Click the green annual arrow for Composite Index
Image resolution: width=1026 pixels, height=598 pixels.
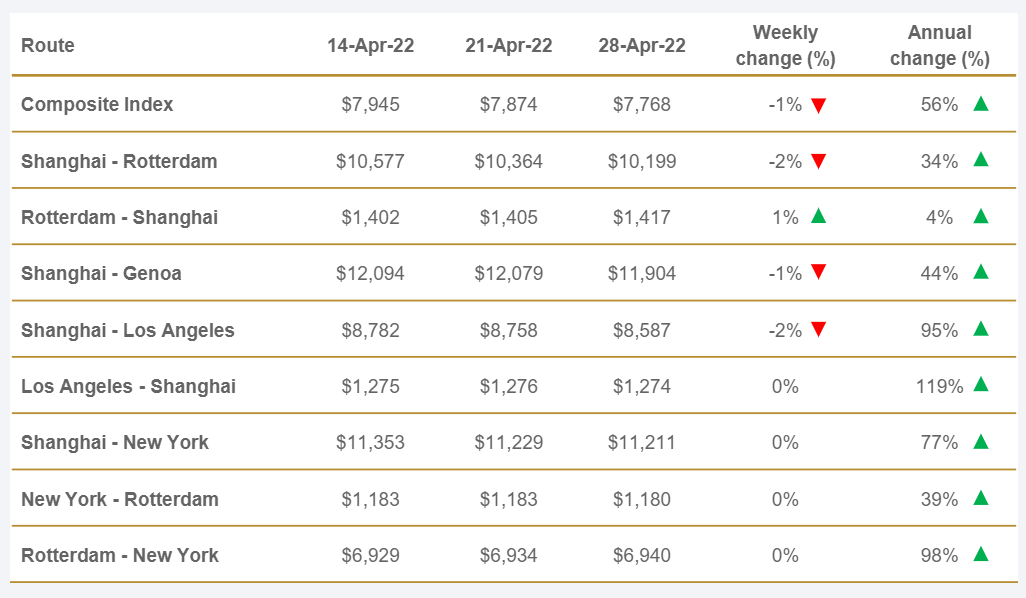(x=980, y=103)
